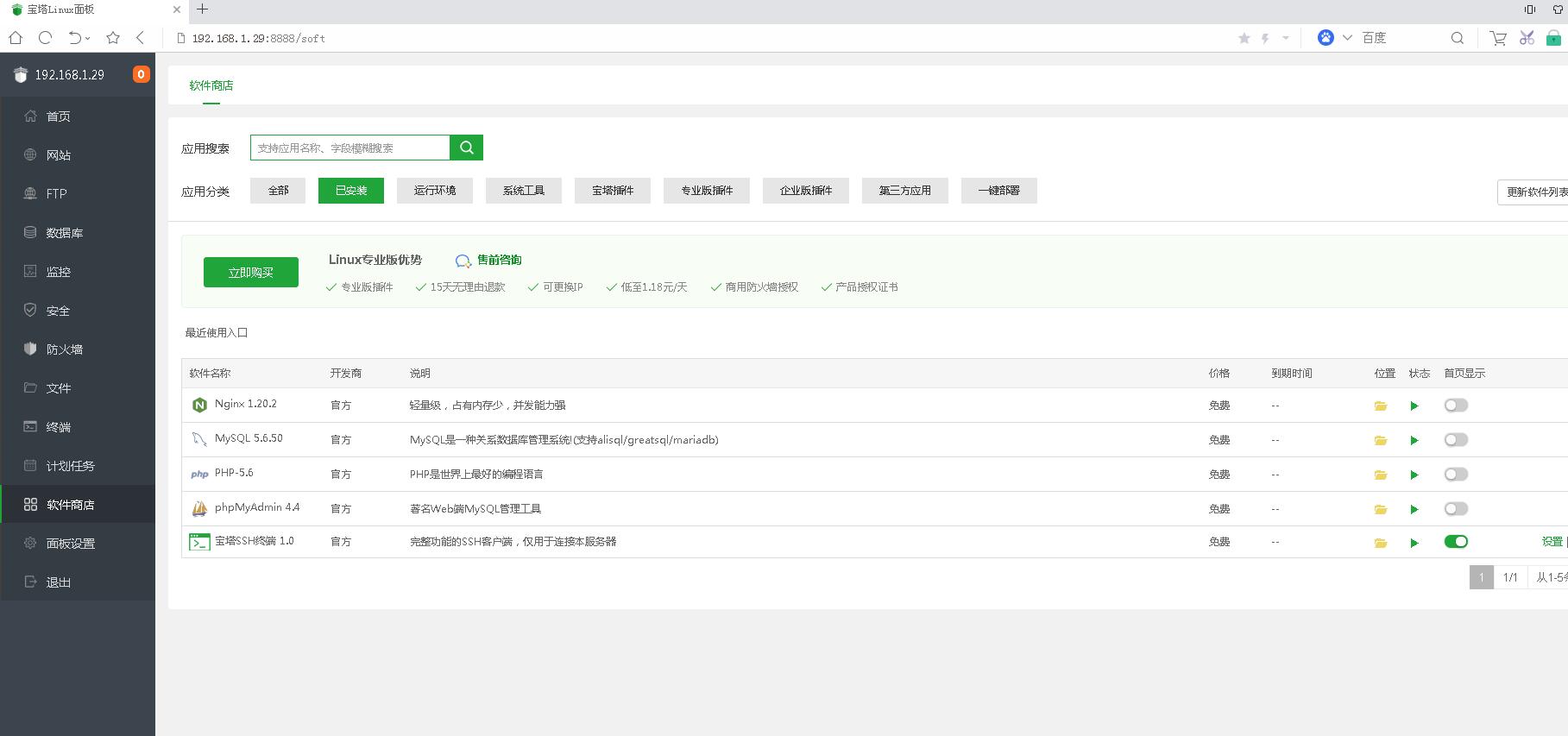
Task: Open 宝塔SSH终端 folder icon
Action: point(1381,543)
